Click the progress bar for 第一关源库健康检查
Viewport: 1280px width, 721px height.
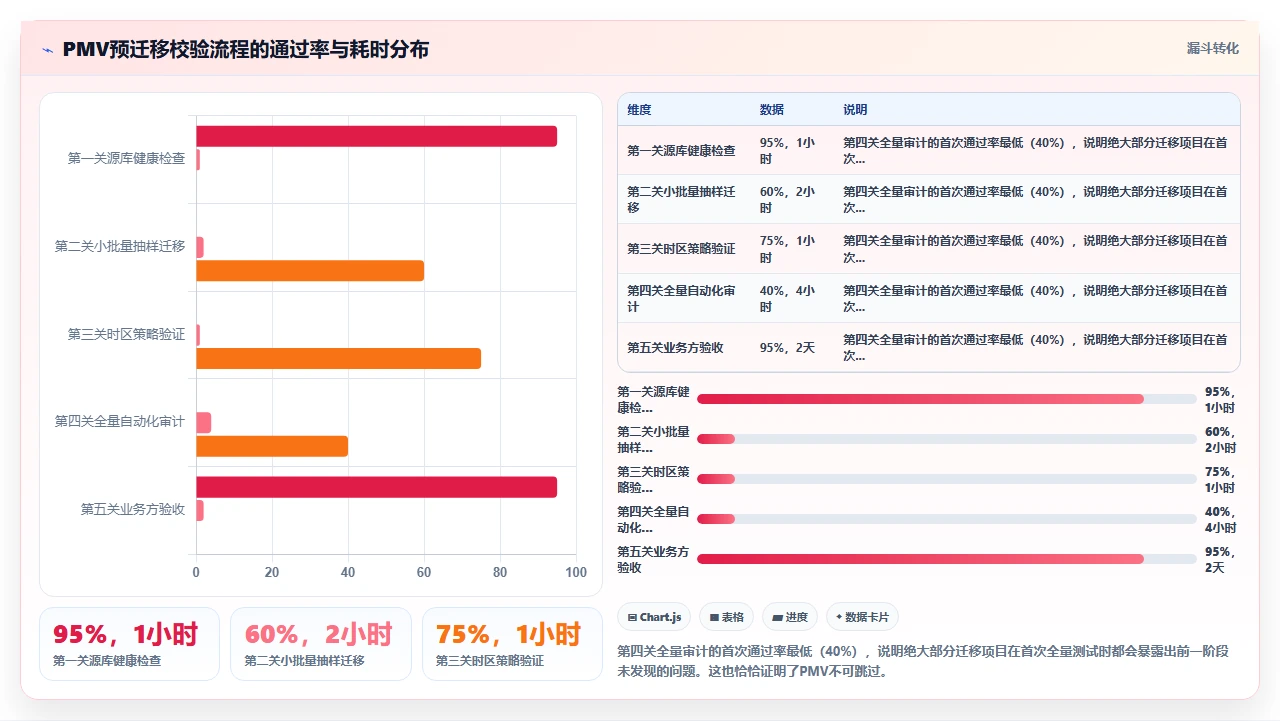946,399
